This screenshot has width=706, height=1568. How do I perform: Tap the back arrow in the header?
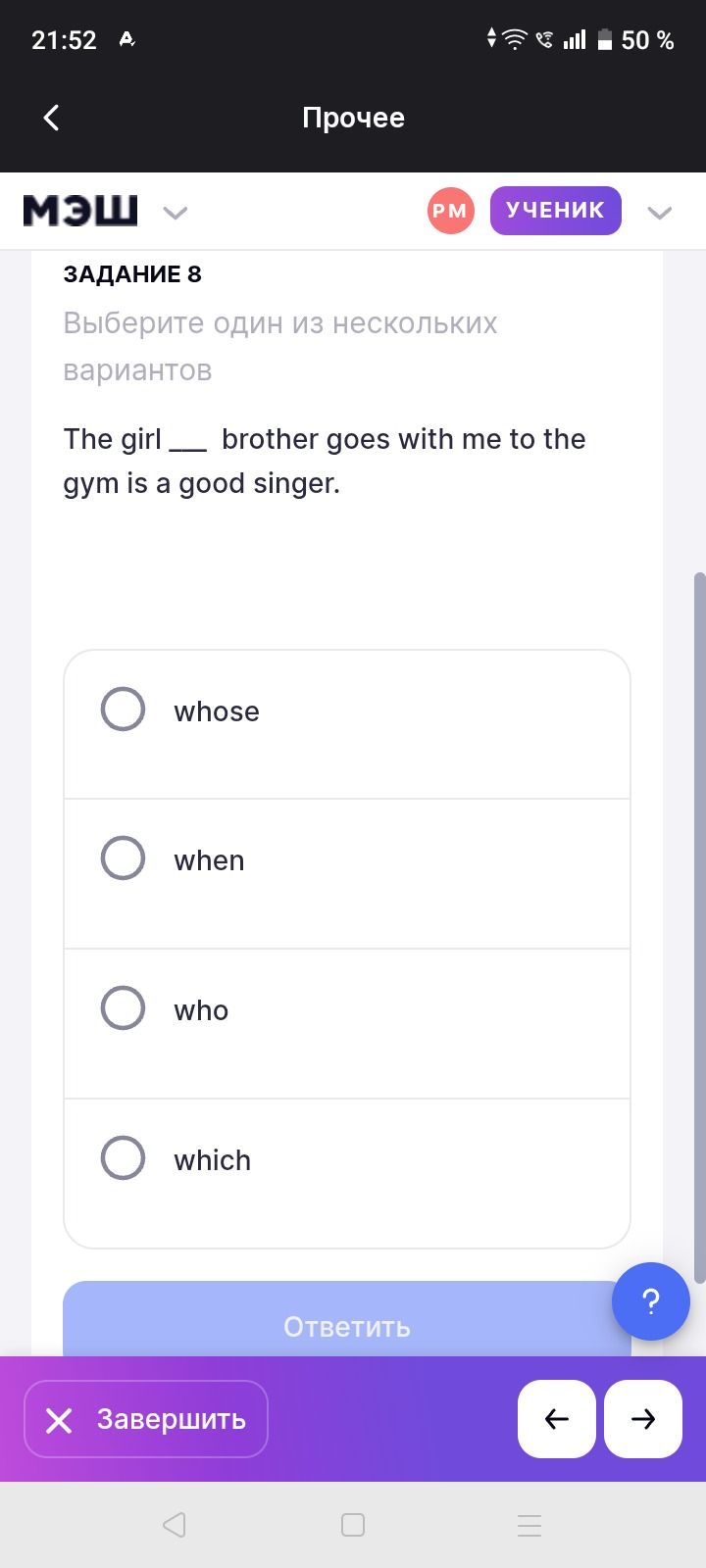pyautogui.click(x=52, y=118)
